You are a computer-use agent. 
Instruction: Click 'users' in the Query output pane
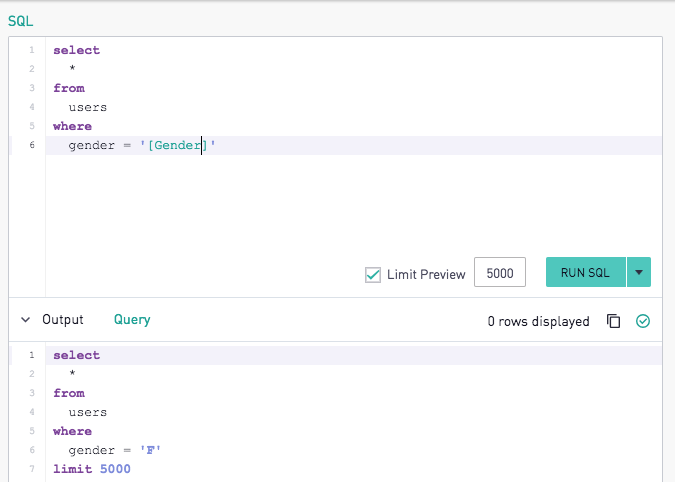[x=88, y=412]
